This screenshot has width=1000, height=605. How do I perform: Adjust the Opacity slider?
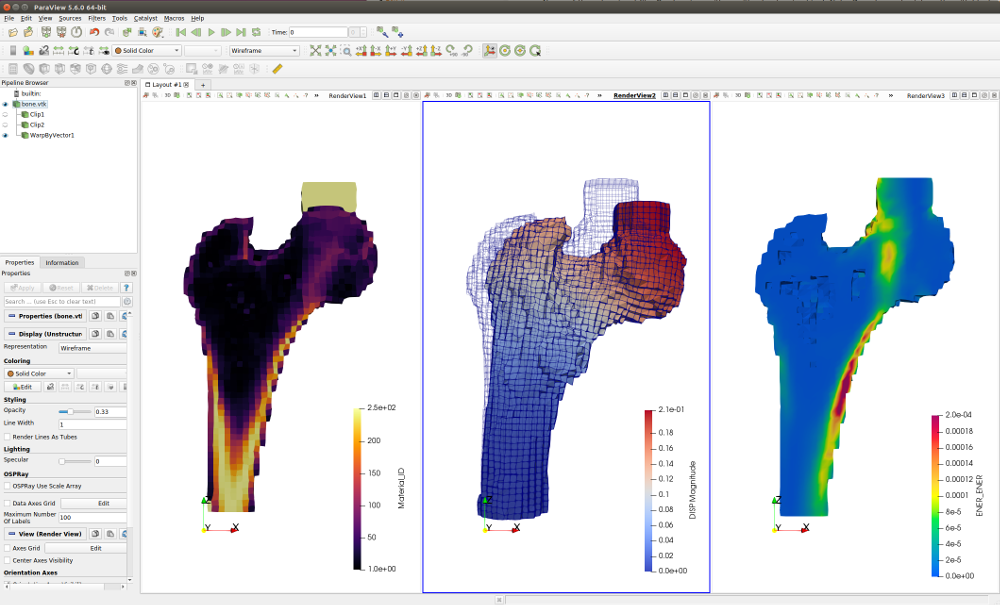[74, 412]
